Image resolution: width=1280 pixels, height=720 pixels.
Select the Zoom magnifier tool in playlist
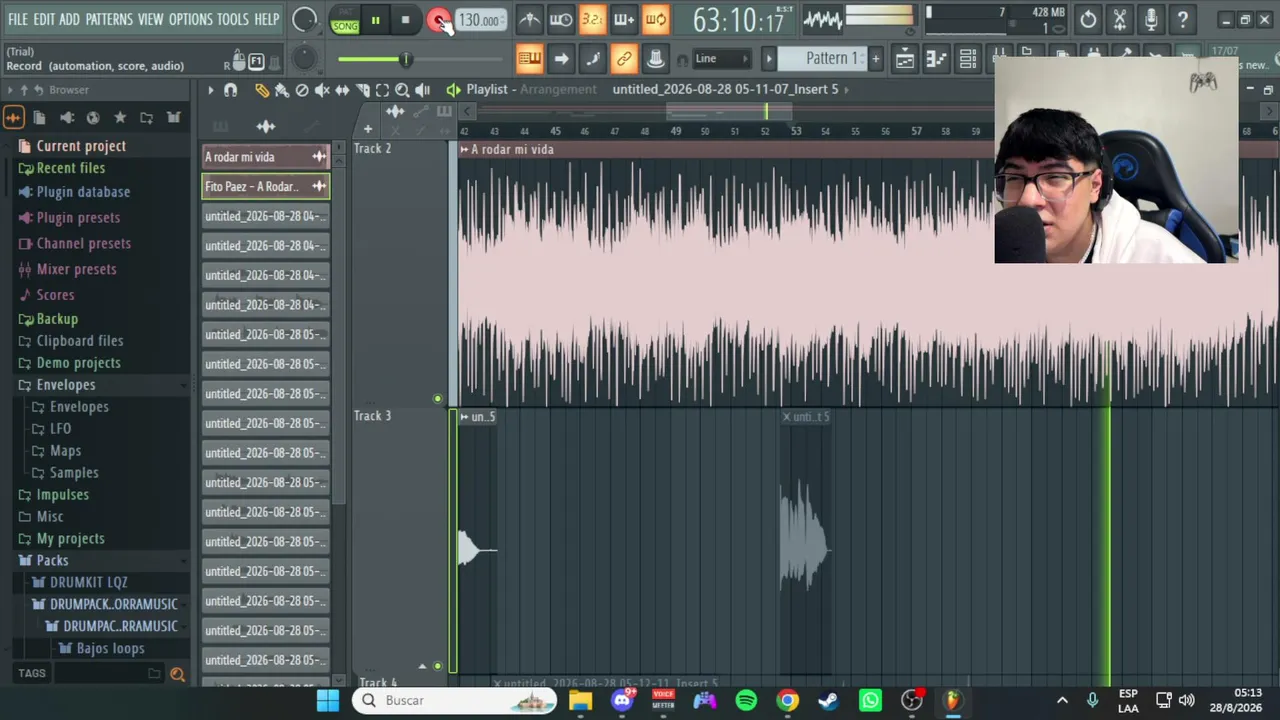point(402,90)
